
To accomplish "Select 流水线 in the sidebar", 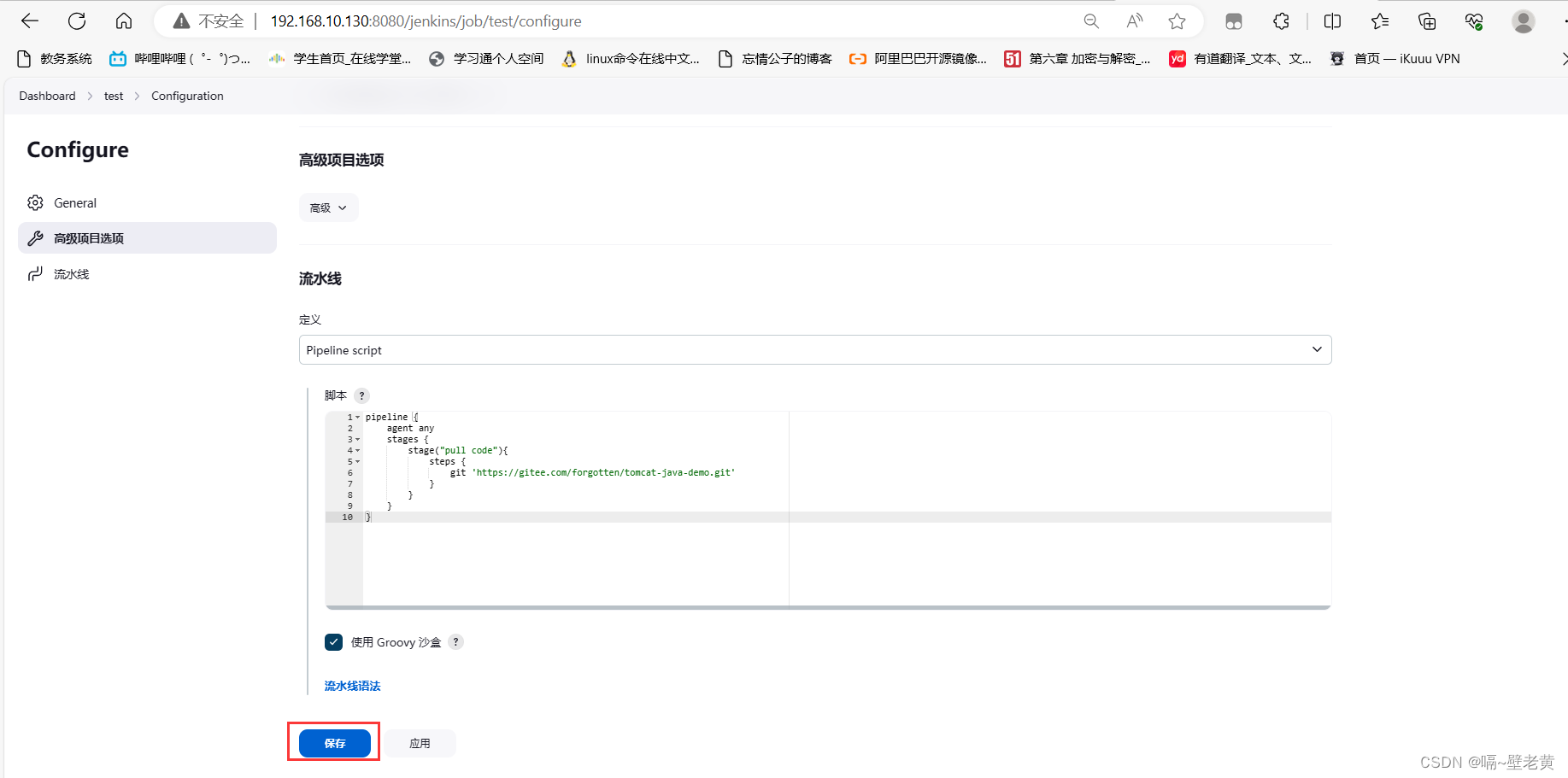I will pos(147,274).
